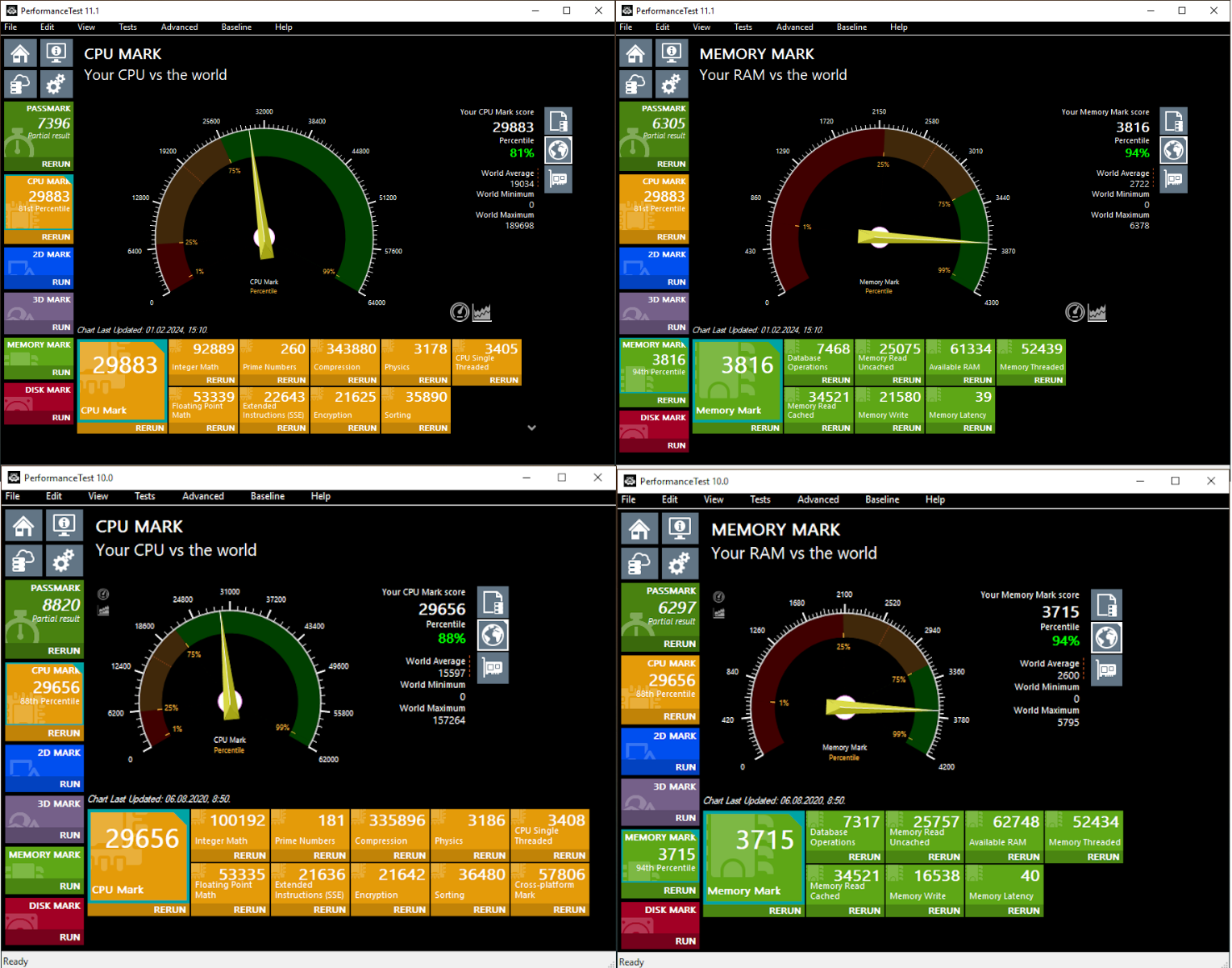Click save-results document icon in 11.1 CPU Mark window
Screen dimensions: 1232x968
(x=559, y=121)
